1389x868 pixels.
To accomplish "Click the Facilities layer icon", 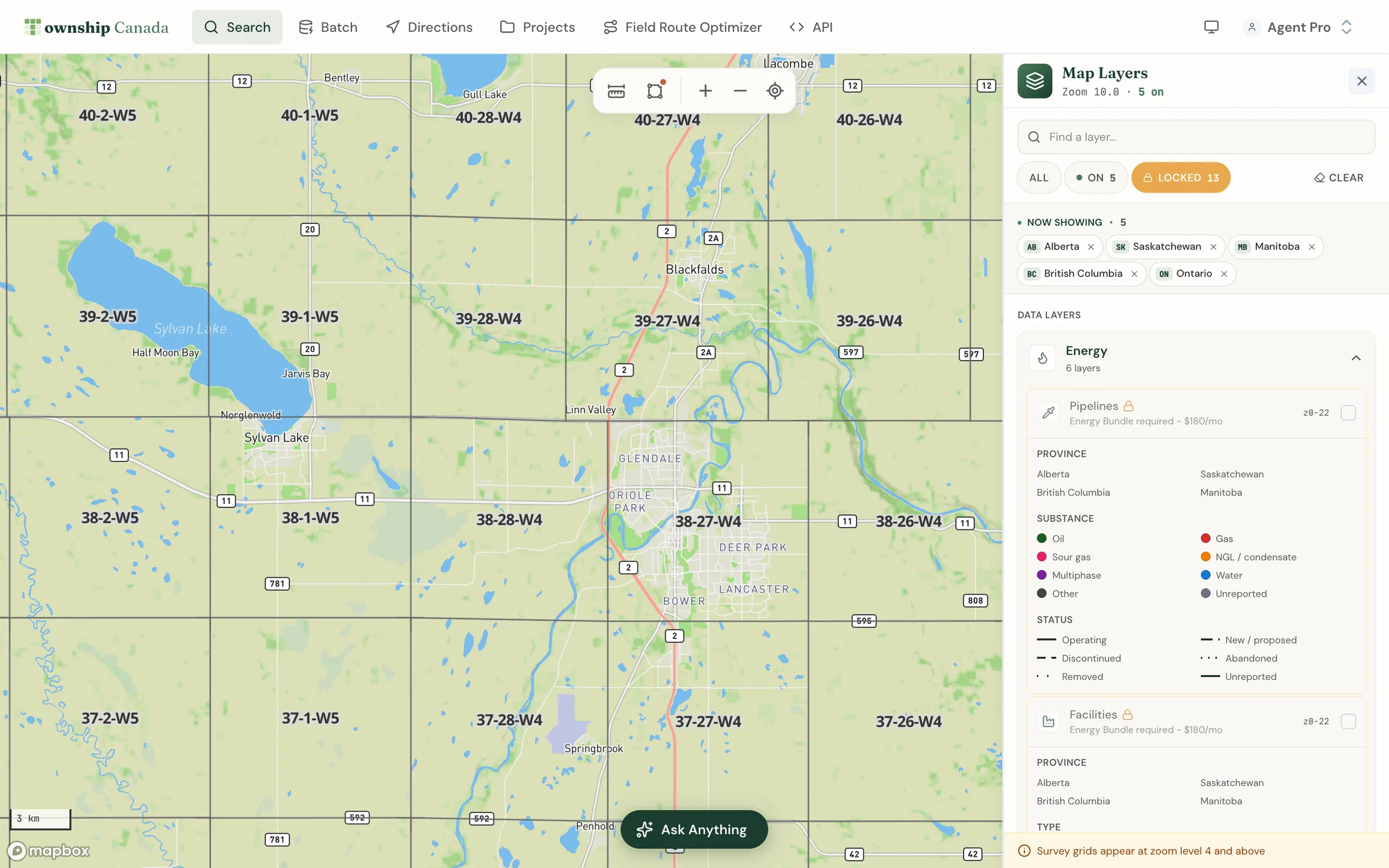I will click(x=1048, y=722).
